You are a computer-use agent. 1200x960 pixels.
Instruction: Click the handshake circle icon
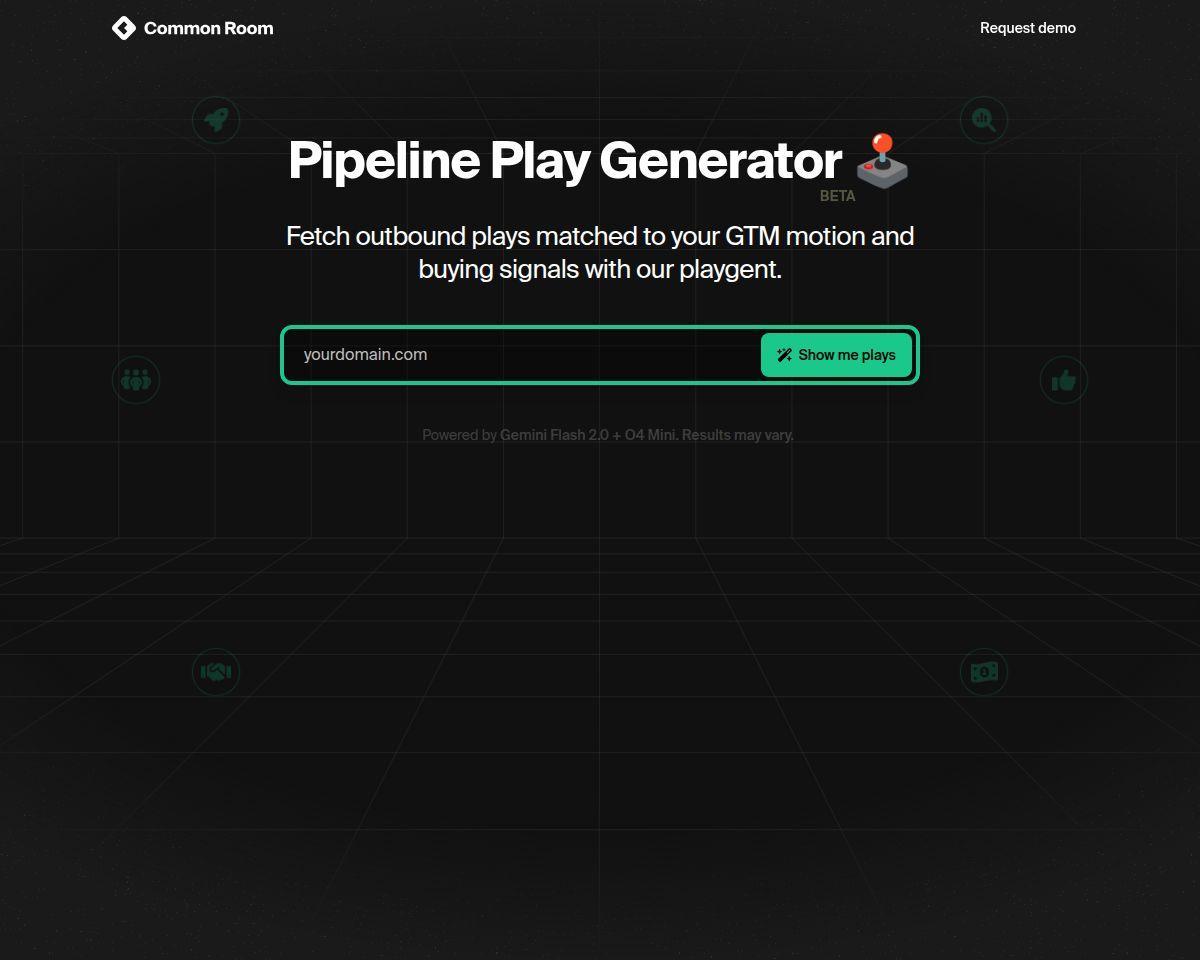click(x=216, y=672)
